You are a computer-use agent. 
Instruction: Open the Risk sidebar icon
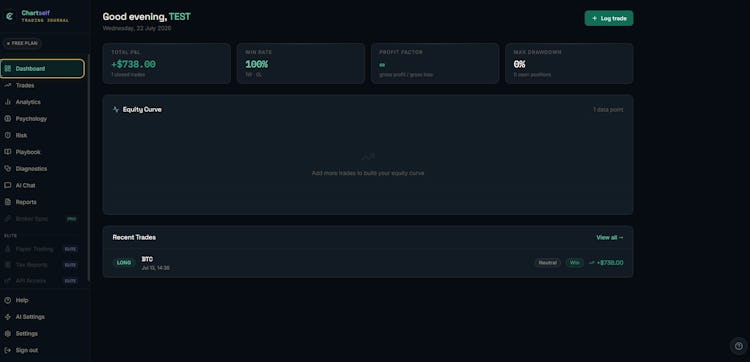coord(8,135)
